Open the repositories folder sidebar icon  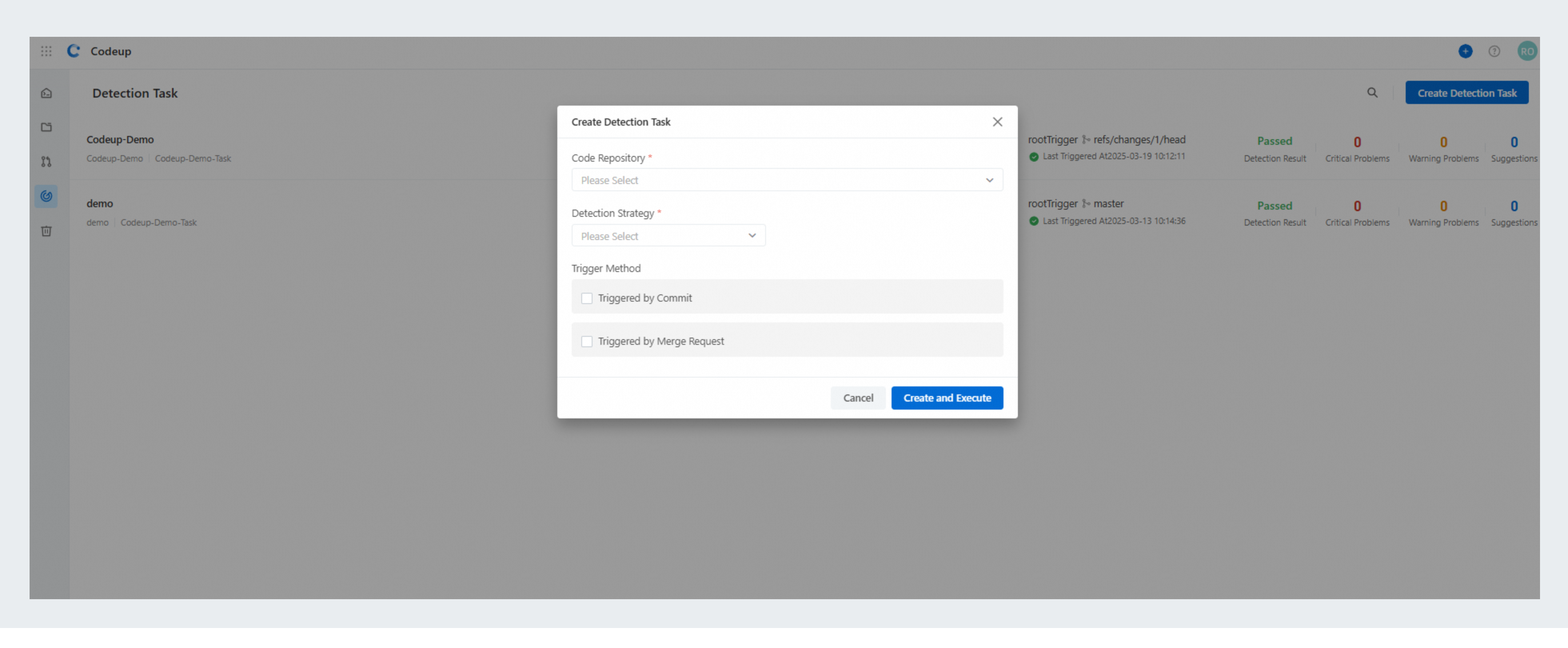(46, 127)
